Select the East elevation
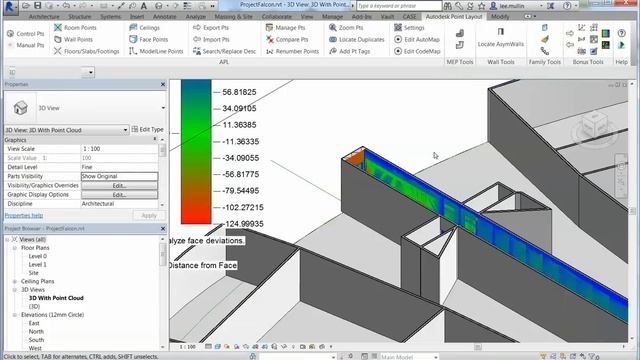The height and width of the screenshot is (360, 640). click(34, 323)
